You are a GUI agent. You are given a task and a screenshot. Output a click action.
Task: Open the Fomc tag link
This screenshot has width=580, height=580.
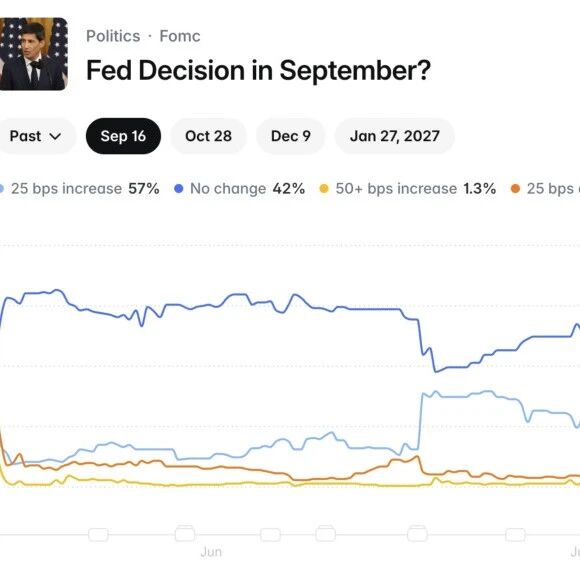point(180,36)
